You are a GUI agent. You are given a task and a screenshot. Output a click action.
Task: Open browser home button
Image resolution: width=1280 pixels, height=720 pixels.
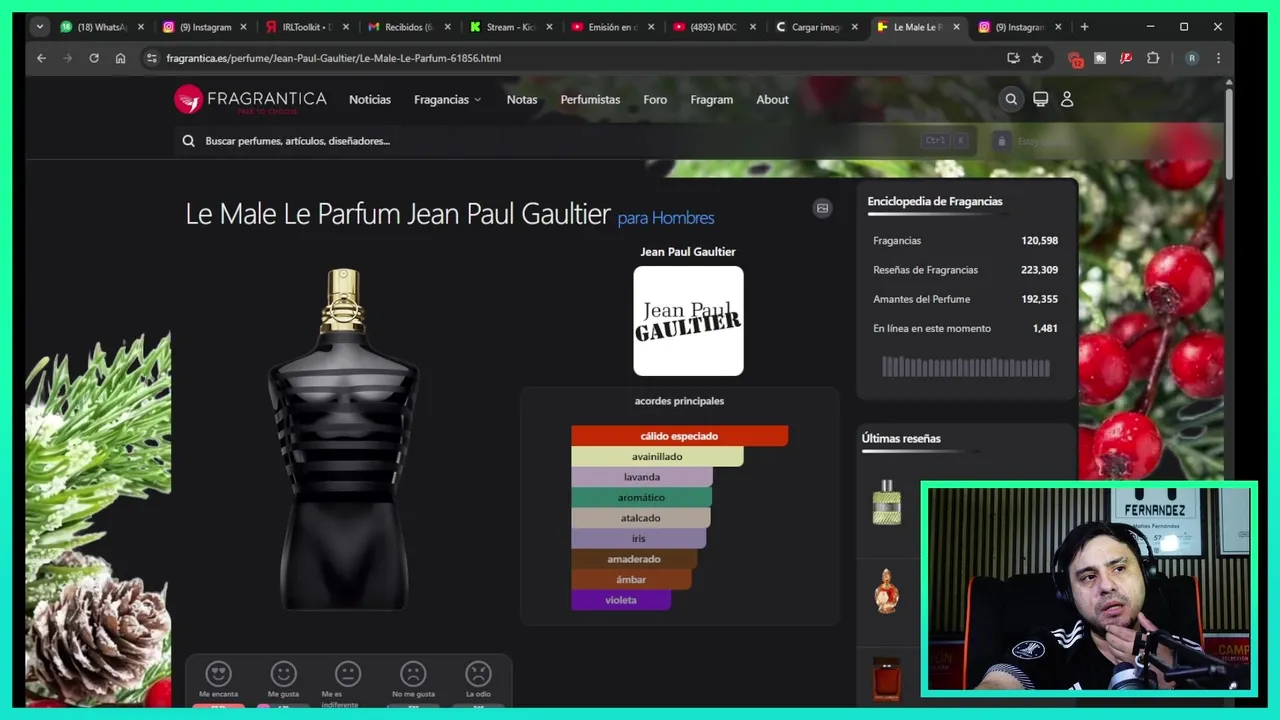point(120,58)
